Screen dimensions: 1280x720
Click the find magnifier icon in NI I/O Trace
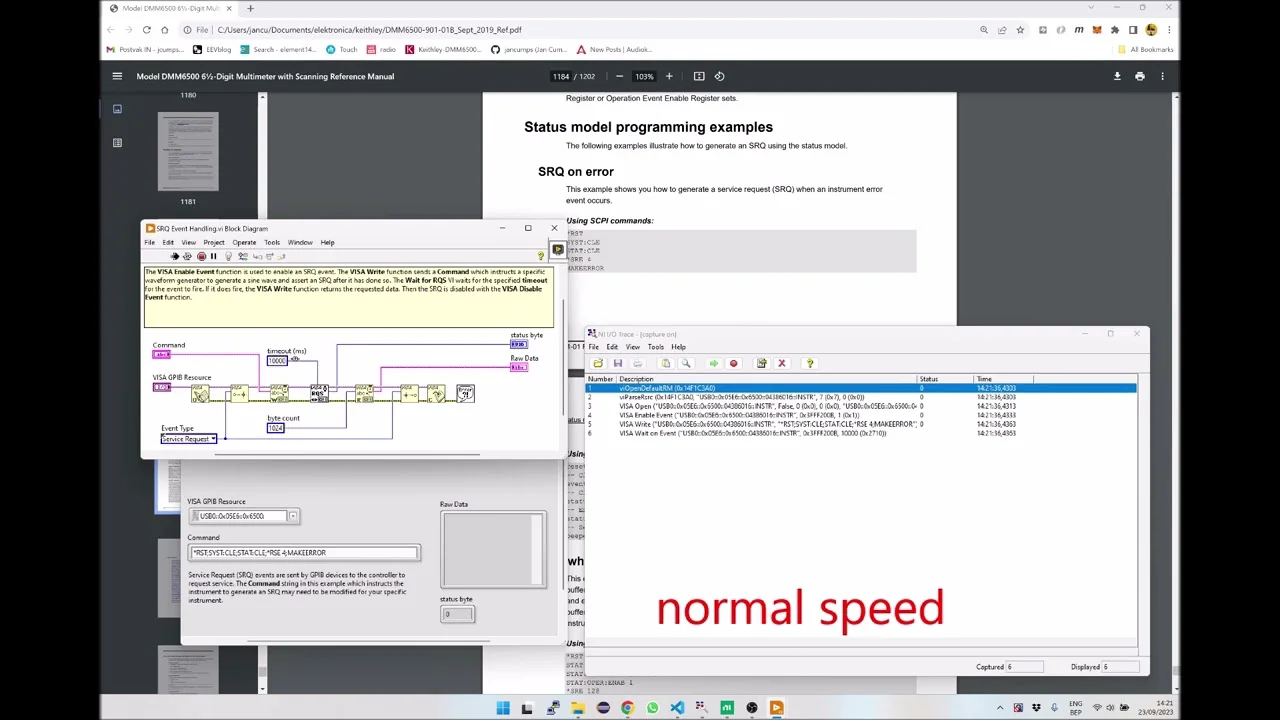(x=686, y=363)
